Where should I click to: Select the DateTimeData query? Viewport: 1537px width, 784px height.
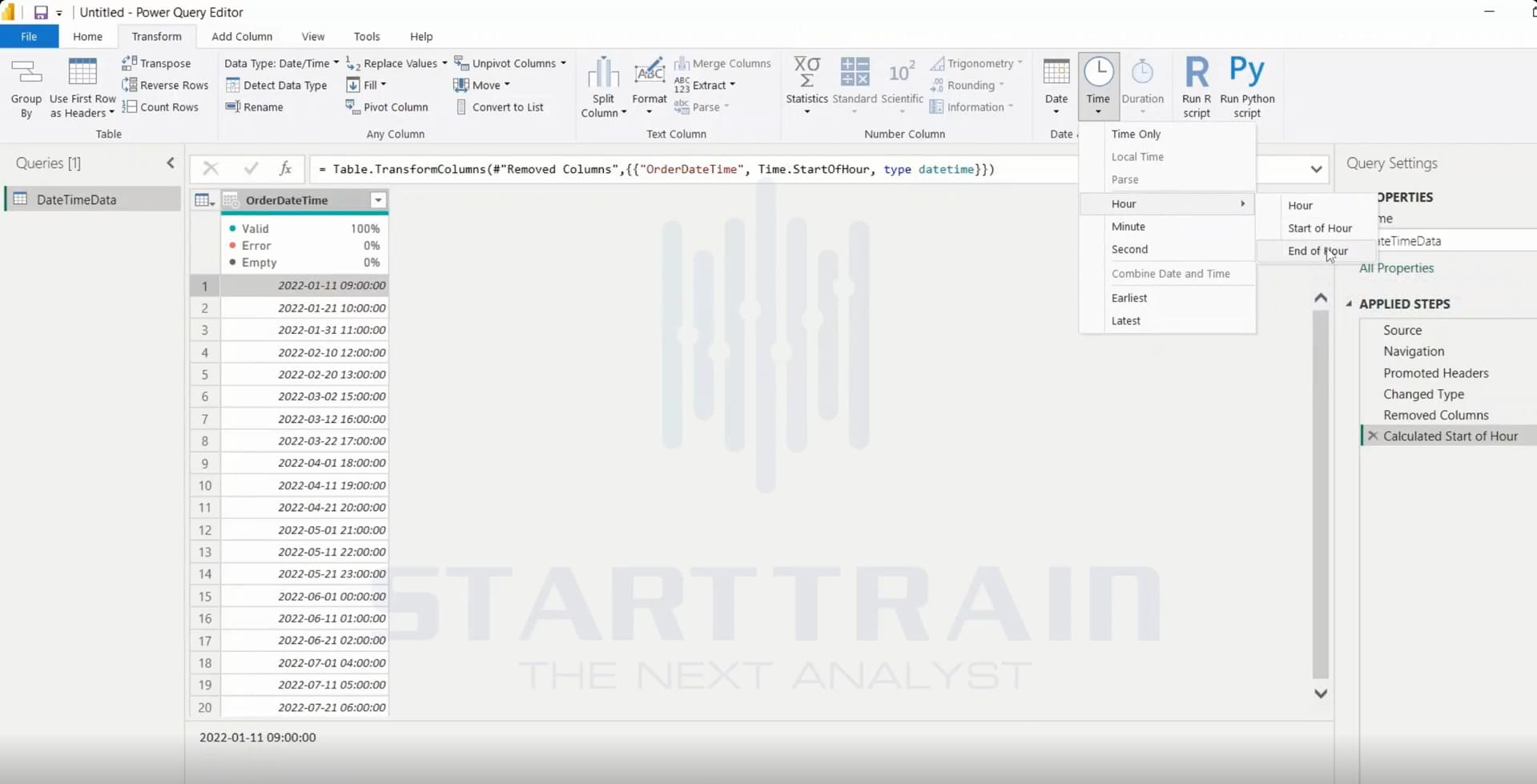[92, 199]
